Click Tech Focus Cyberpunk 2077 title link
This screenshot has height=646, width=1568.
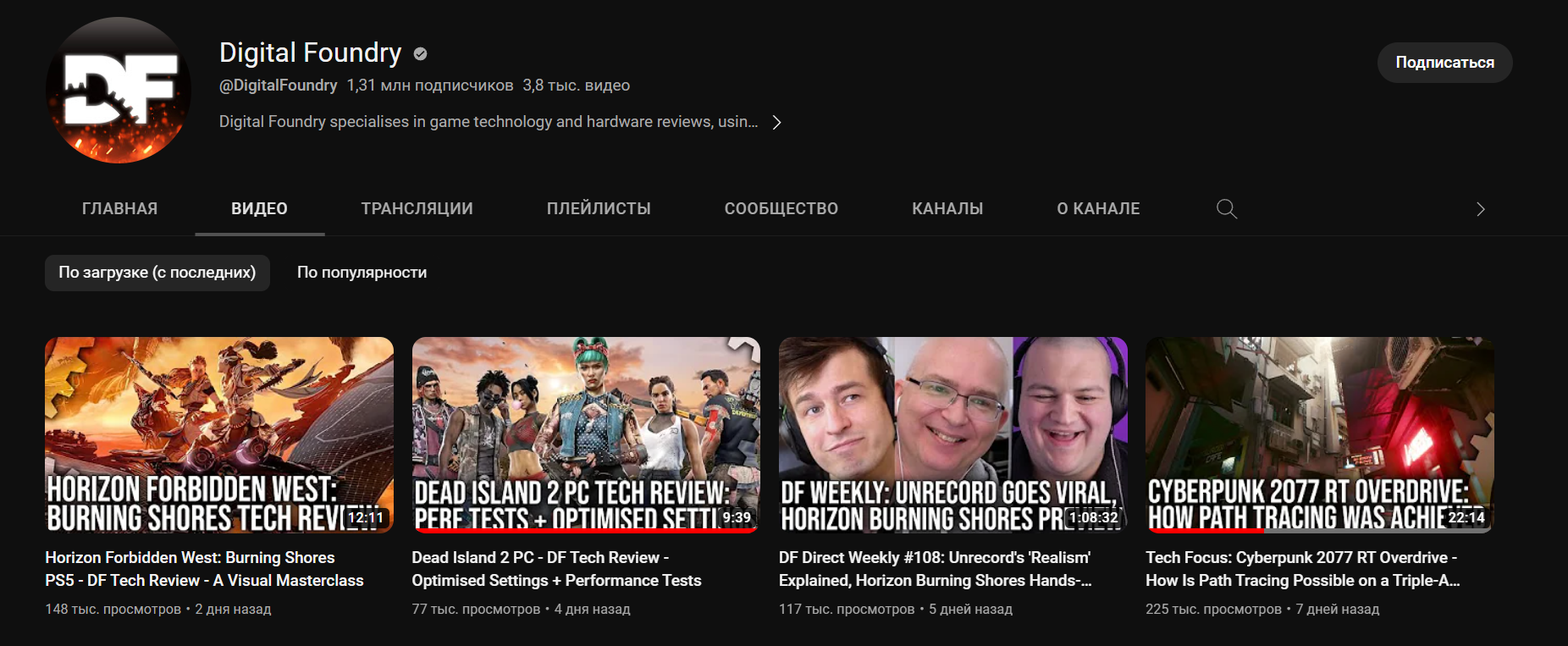point(1302,569)
